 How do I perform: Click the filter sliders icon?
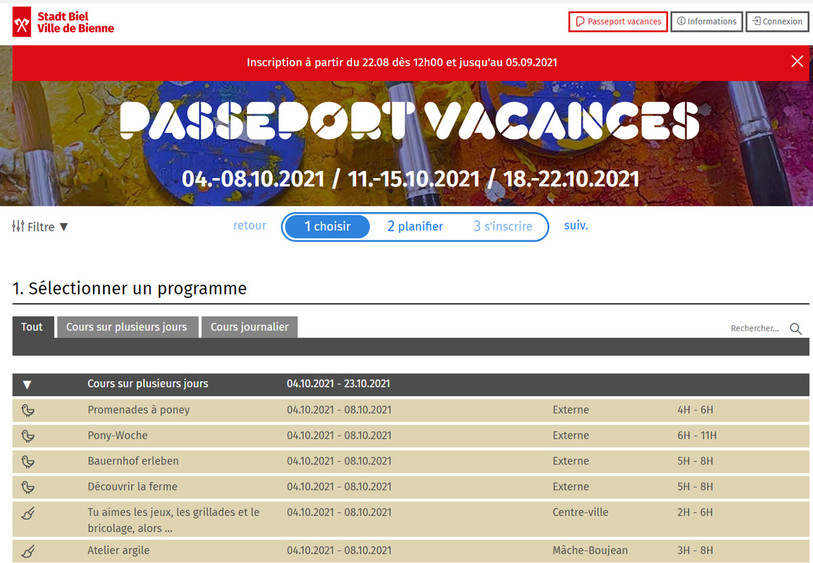[x=18, y=227]
